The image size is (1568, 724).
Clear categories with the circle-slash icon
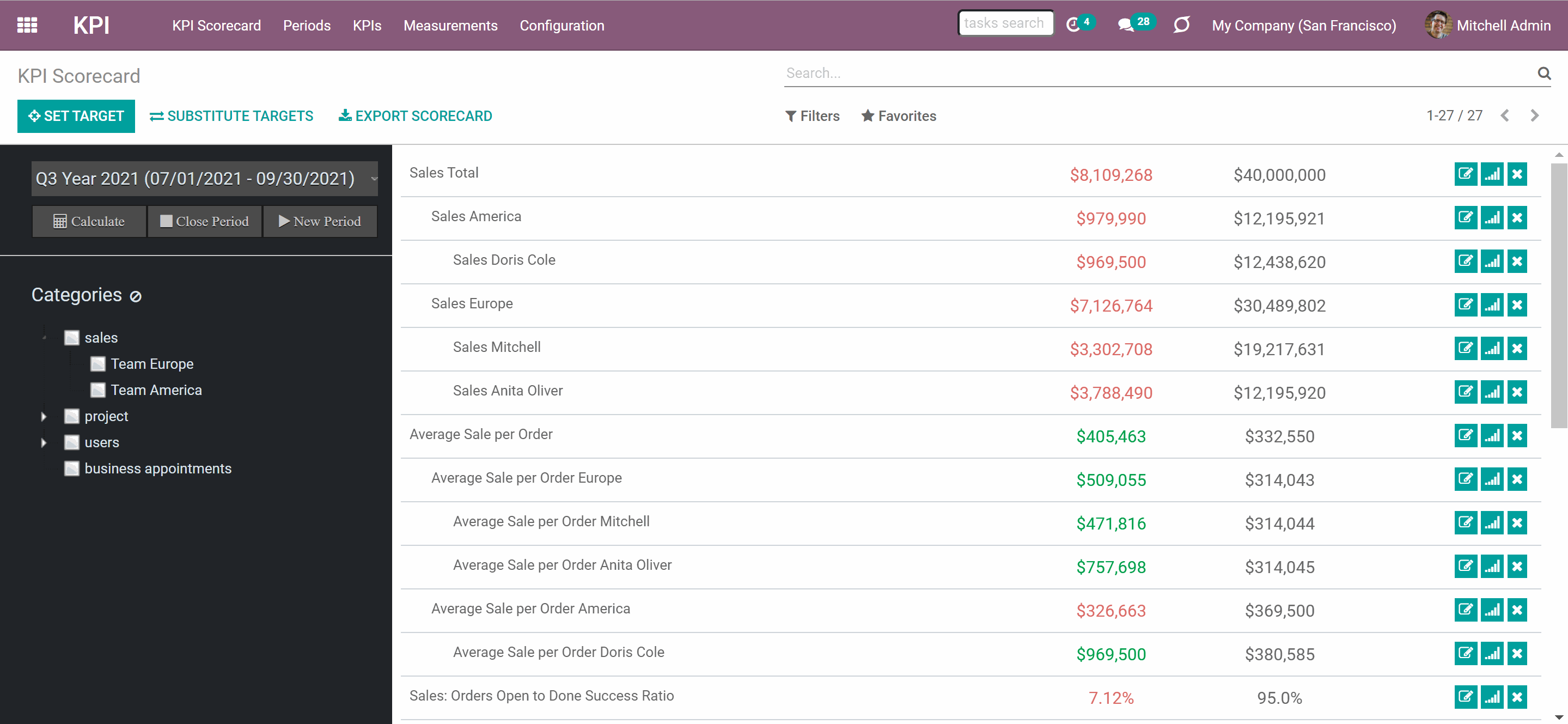coord(136,296)
